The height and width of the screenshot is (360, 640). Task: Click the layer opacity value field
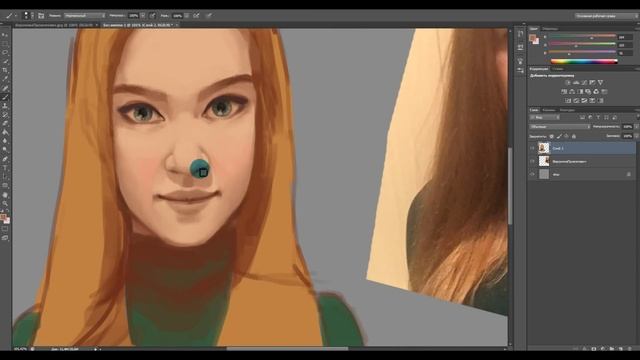[627, 127]
